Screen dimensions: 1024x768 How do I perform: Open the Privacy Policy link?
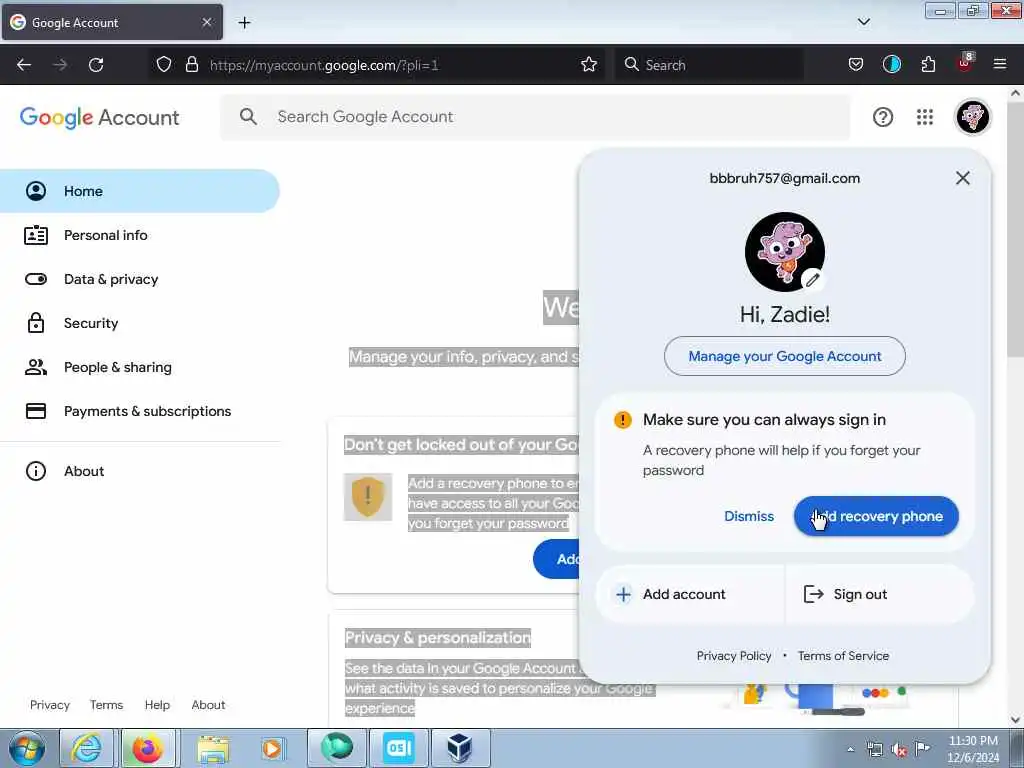coord(733,656)
